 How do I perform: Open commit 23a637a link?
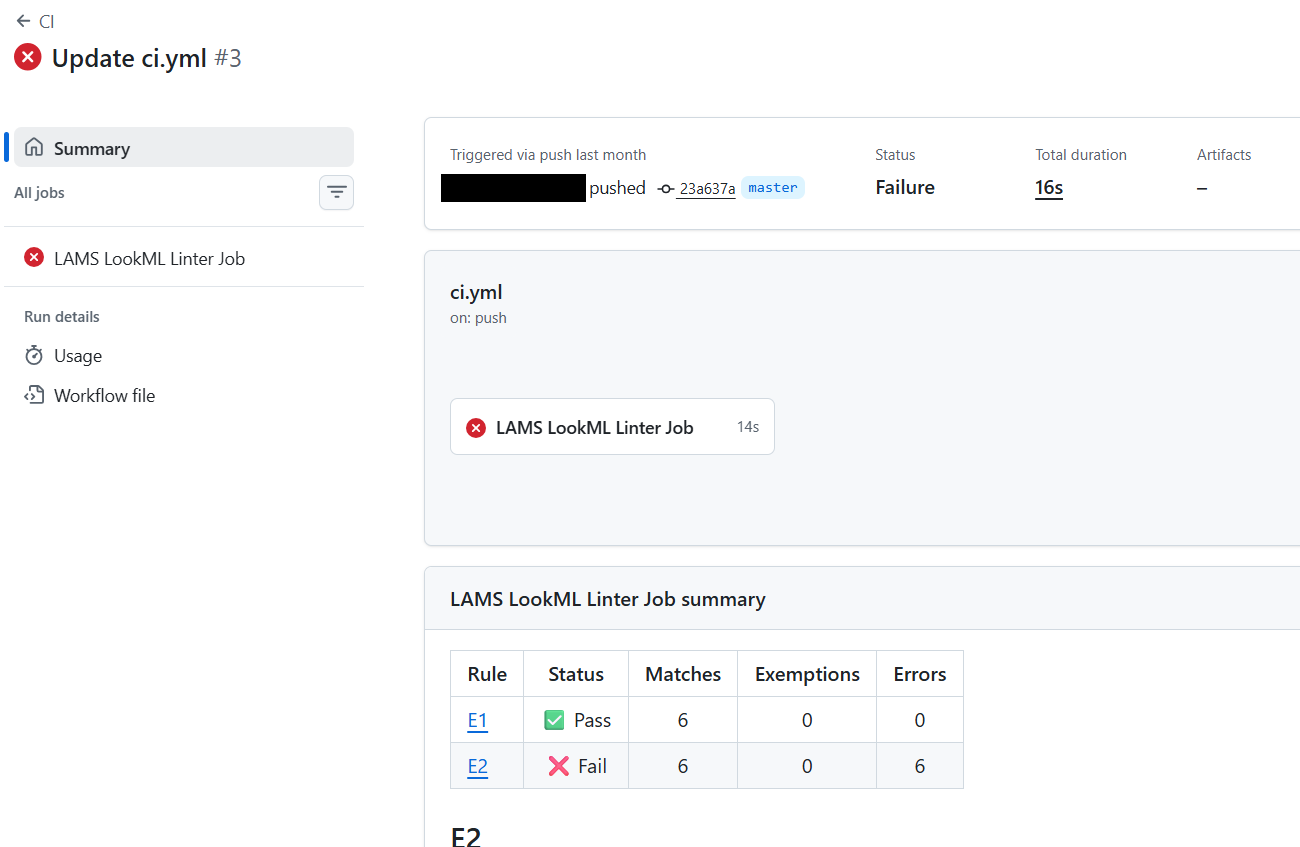coord(707,188)
